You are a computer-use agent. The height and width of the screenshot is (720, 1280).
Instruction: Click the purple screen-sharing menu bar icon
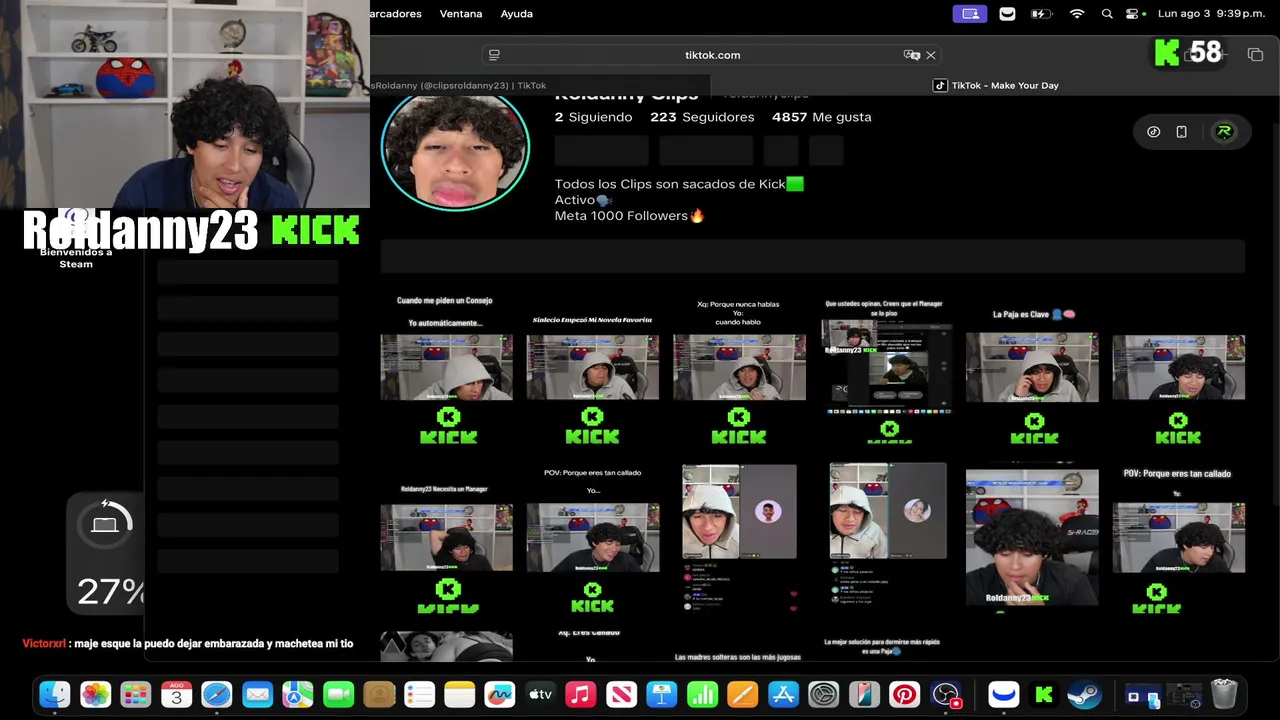[x=970, y=14]
